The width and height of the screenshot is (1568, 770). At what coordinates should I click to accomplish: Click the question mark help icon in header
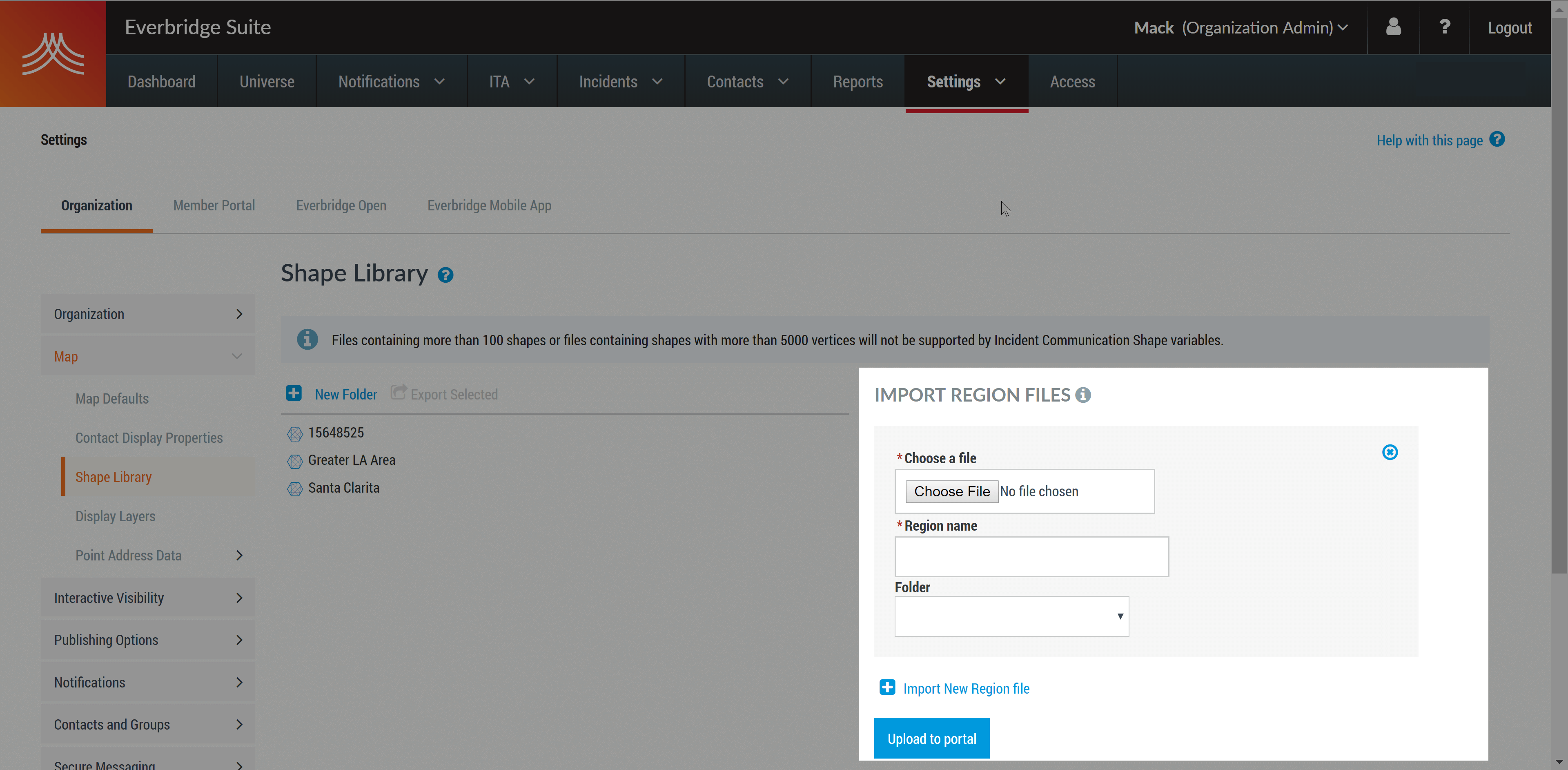(x=1444, y=27)
